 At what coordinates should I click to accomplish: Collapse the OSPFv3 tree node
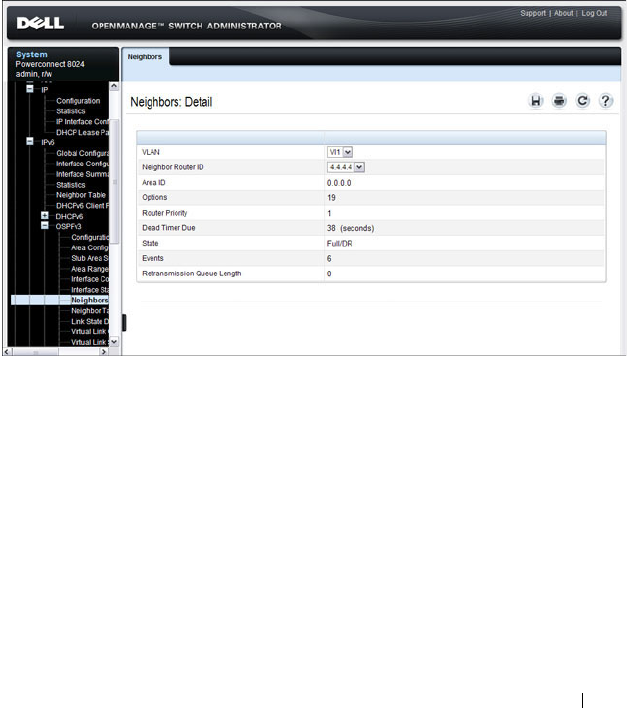tap(45, 225)
